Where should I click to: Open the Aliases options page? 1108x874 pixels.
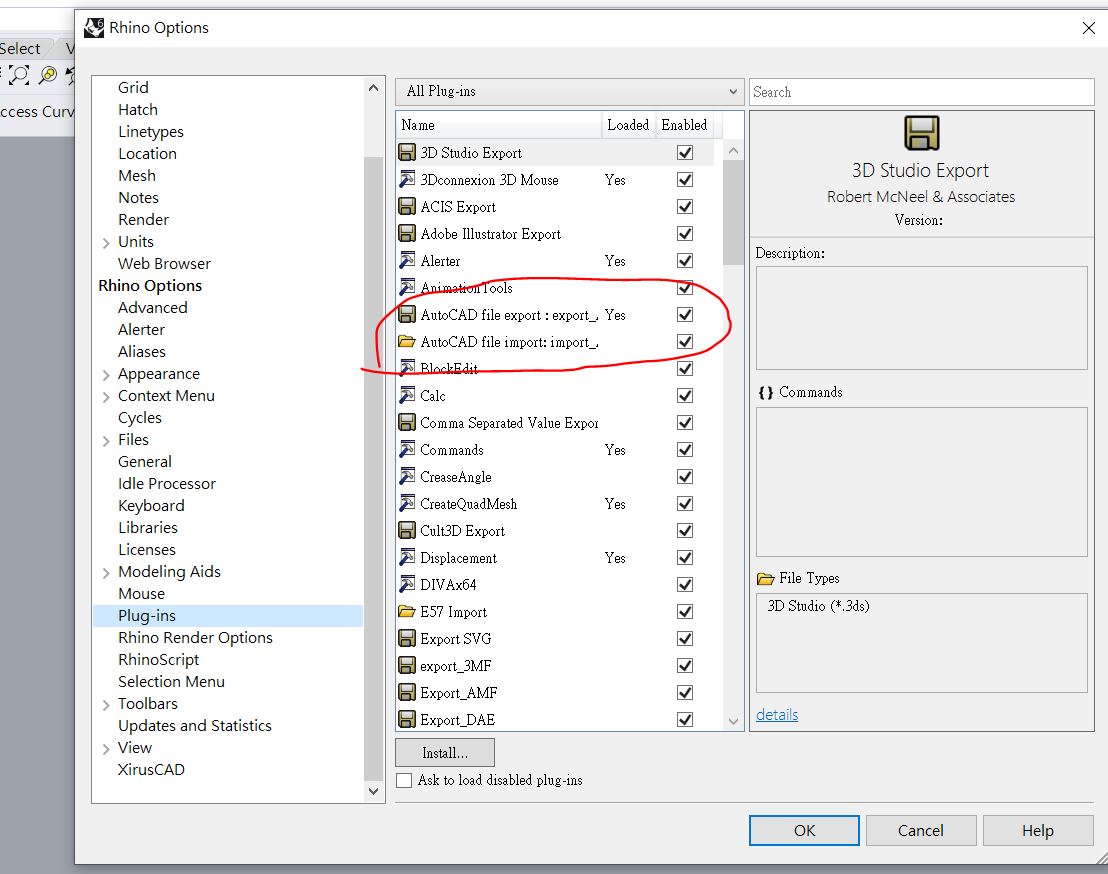142,351
